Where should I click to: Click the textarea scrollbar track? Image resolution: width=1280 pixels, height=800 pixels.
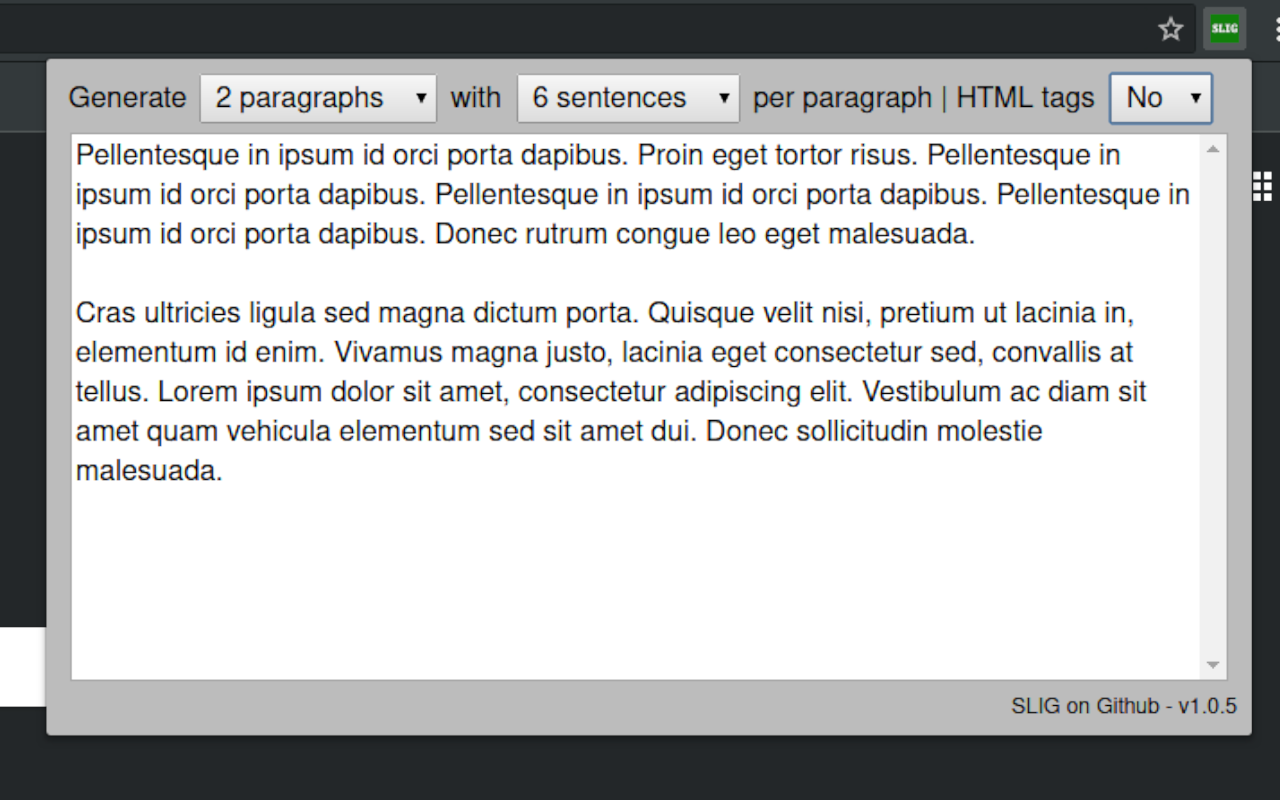(1212, 400)
